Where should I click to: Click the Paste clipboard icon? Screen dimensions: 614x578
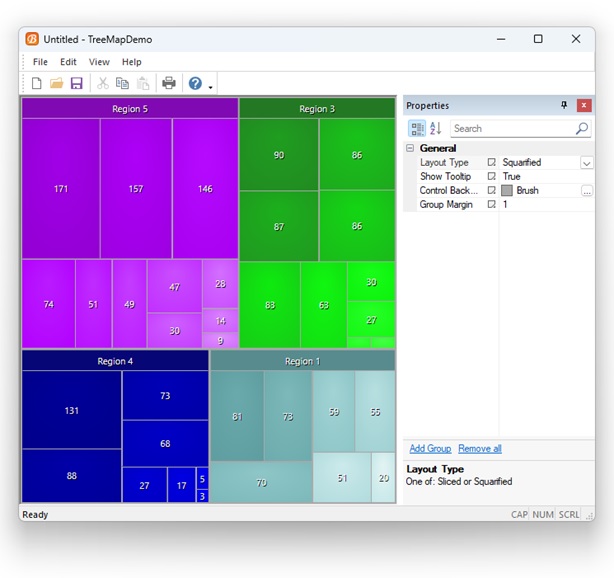click(143, 83)
